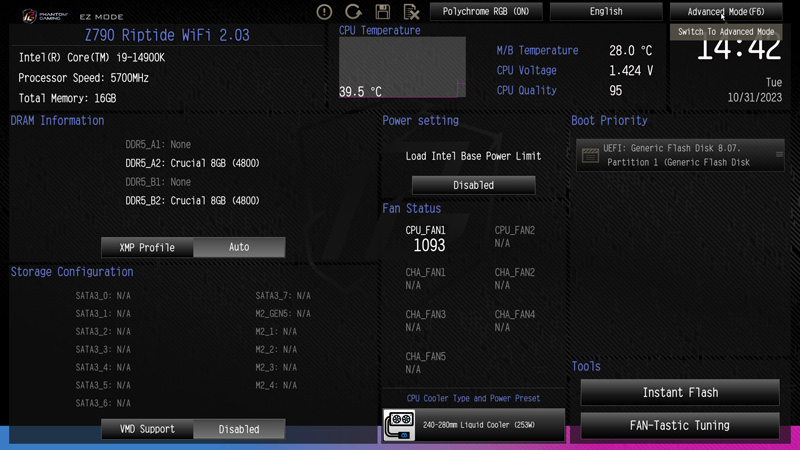Click Total Memory: 16GB
Screen dimensions: 800x450
pos(67,98)
